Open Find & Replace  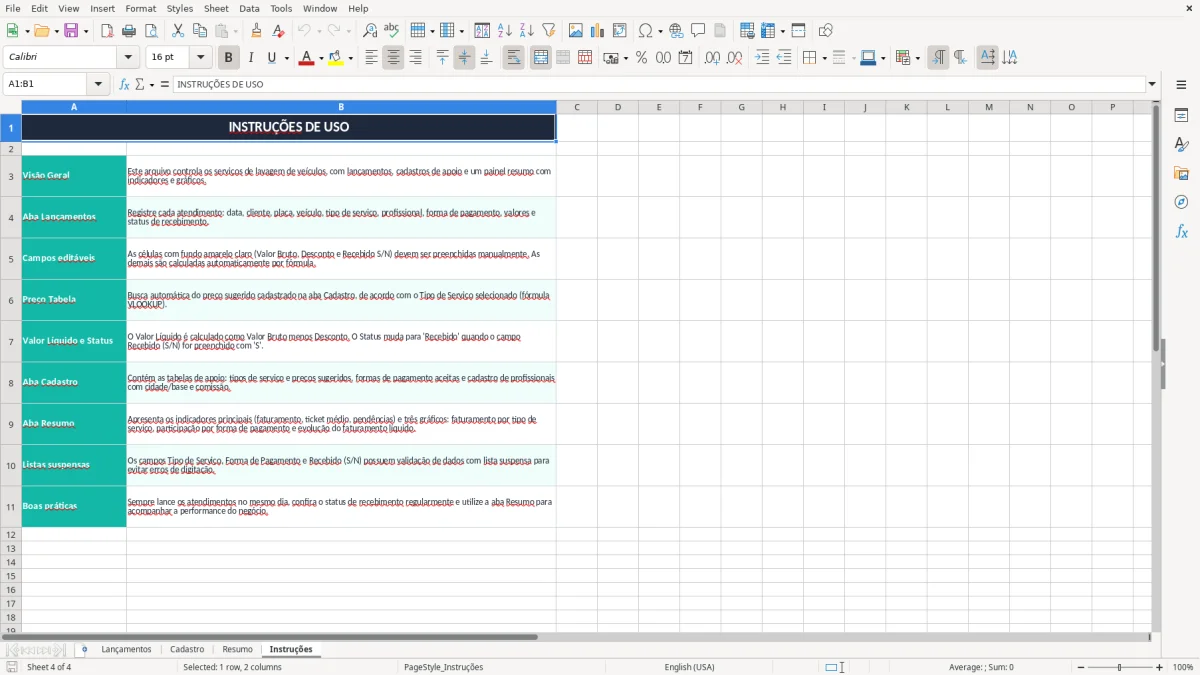(370, 31)
